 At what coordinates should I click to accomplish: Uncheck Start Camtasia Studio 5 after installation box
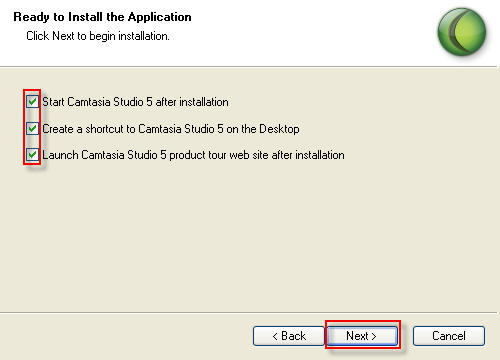click(32, 101)
